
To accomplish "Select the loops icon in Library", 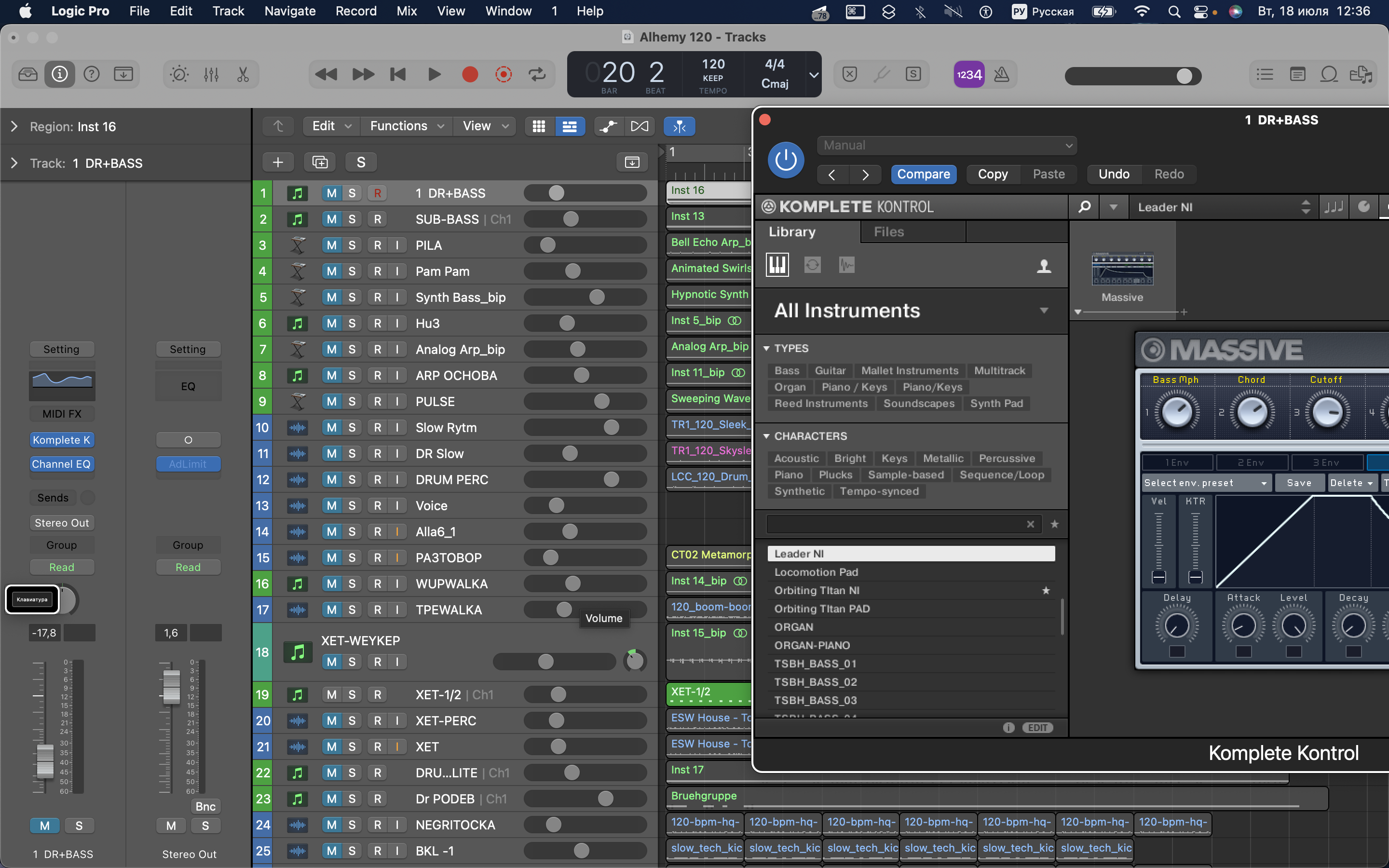I will (x=812, y=265).
